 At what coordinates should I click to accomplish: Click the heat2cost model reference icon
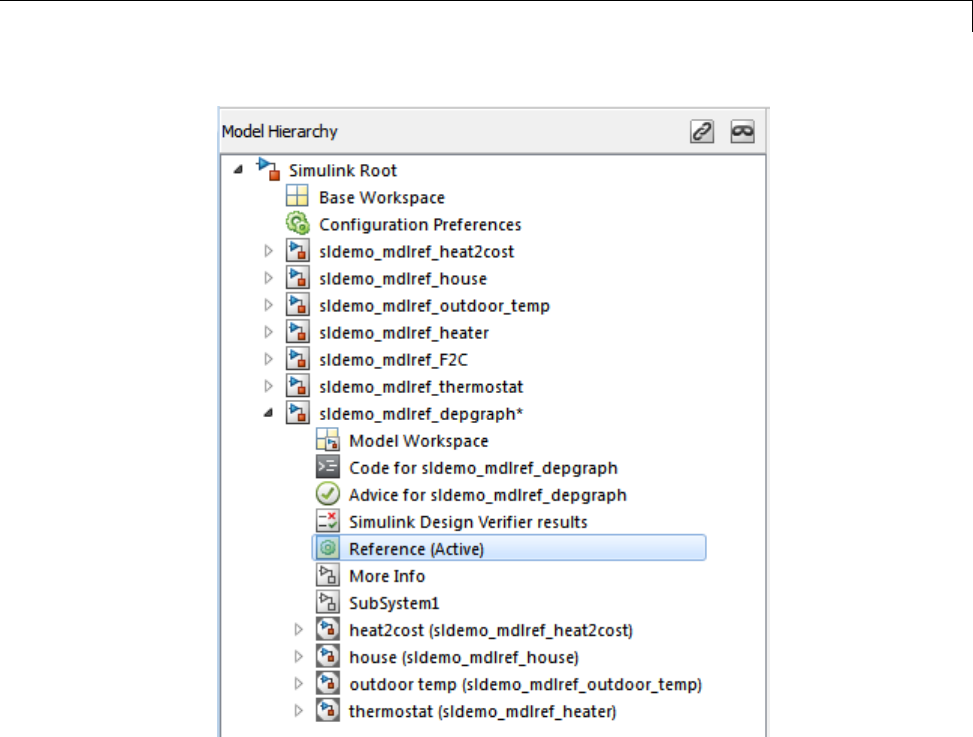(x=328, y=630)
